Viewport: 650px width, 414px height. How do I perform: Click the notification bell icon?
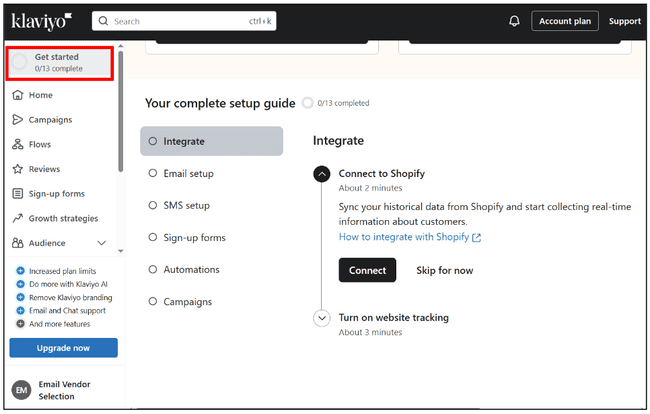coord(515,21)
